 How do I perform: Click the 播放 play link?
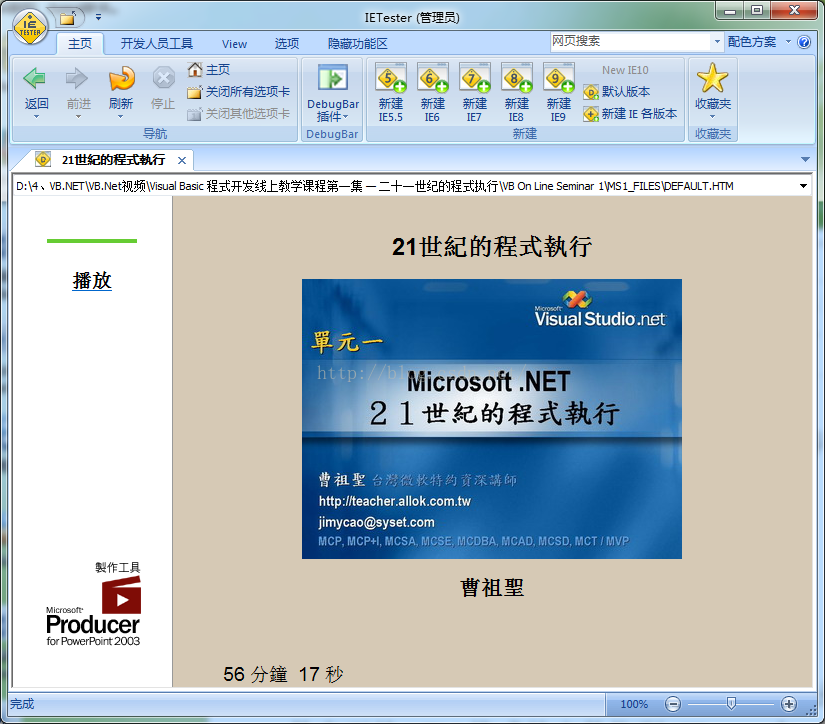[92, 280]
